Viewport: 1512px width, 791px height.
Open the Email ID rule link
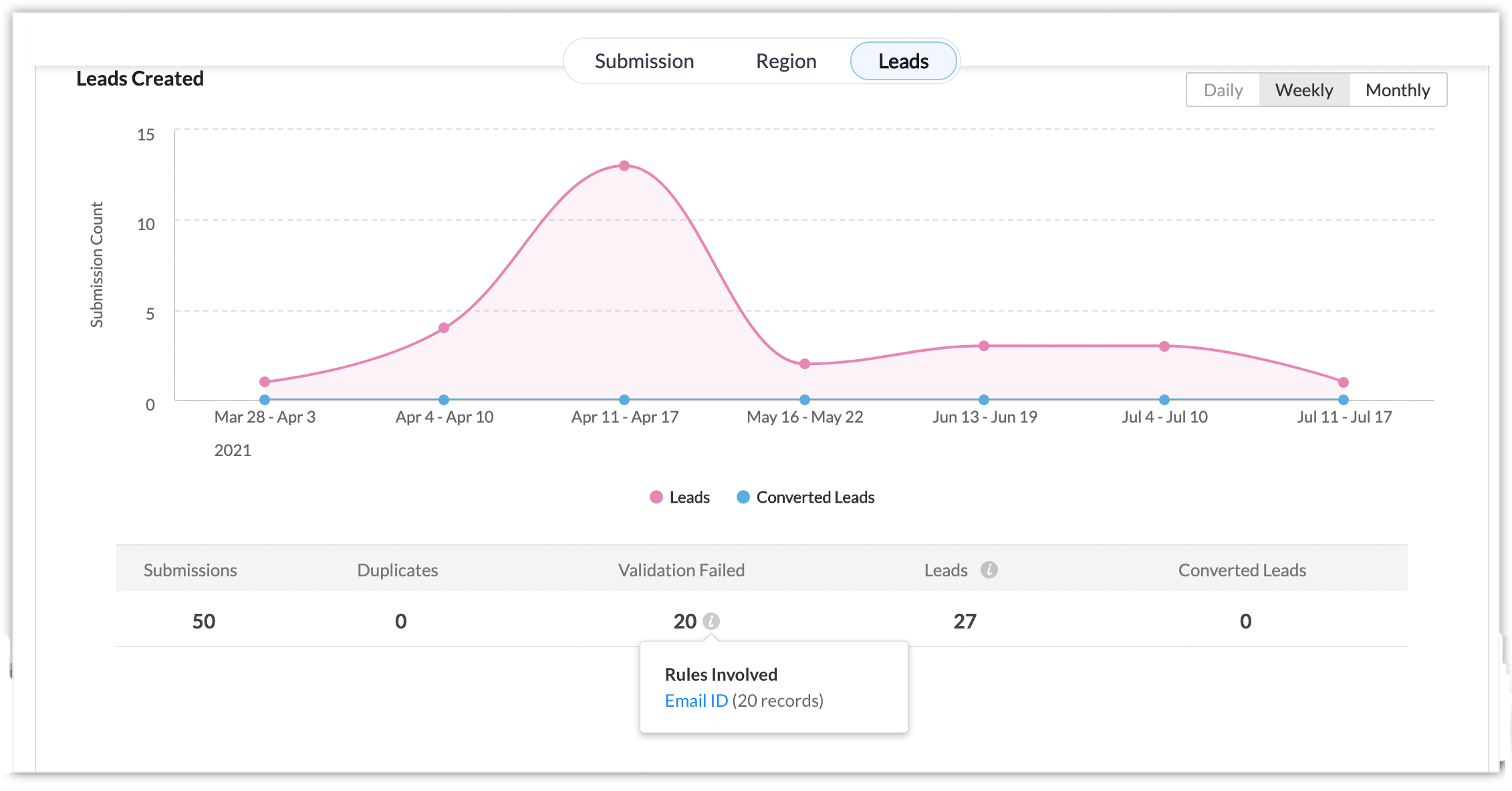pyautogui.click(x=696, y=701)
